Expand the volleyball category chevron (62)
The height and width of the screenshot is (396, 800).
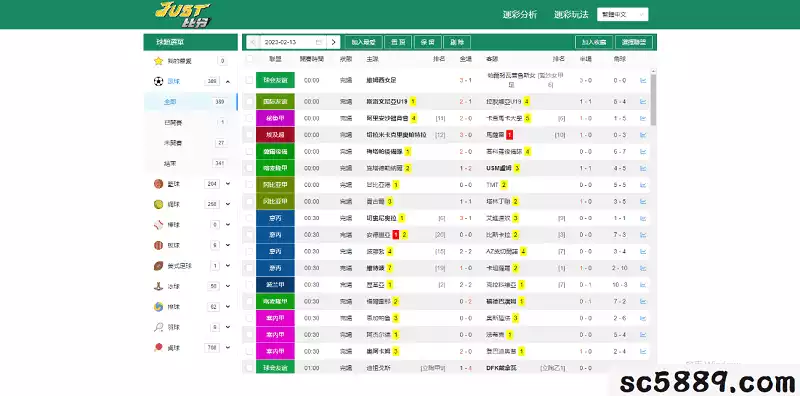coord(228,307)
